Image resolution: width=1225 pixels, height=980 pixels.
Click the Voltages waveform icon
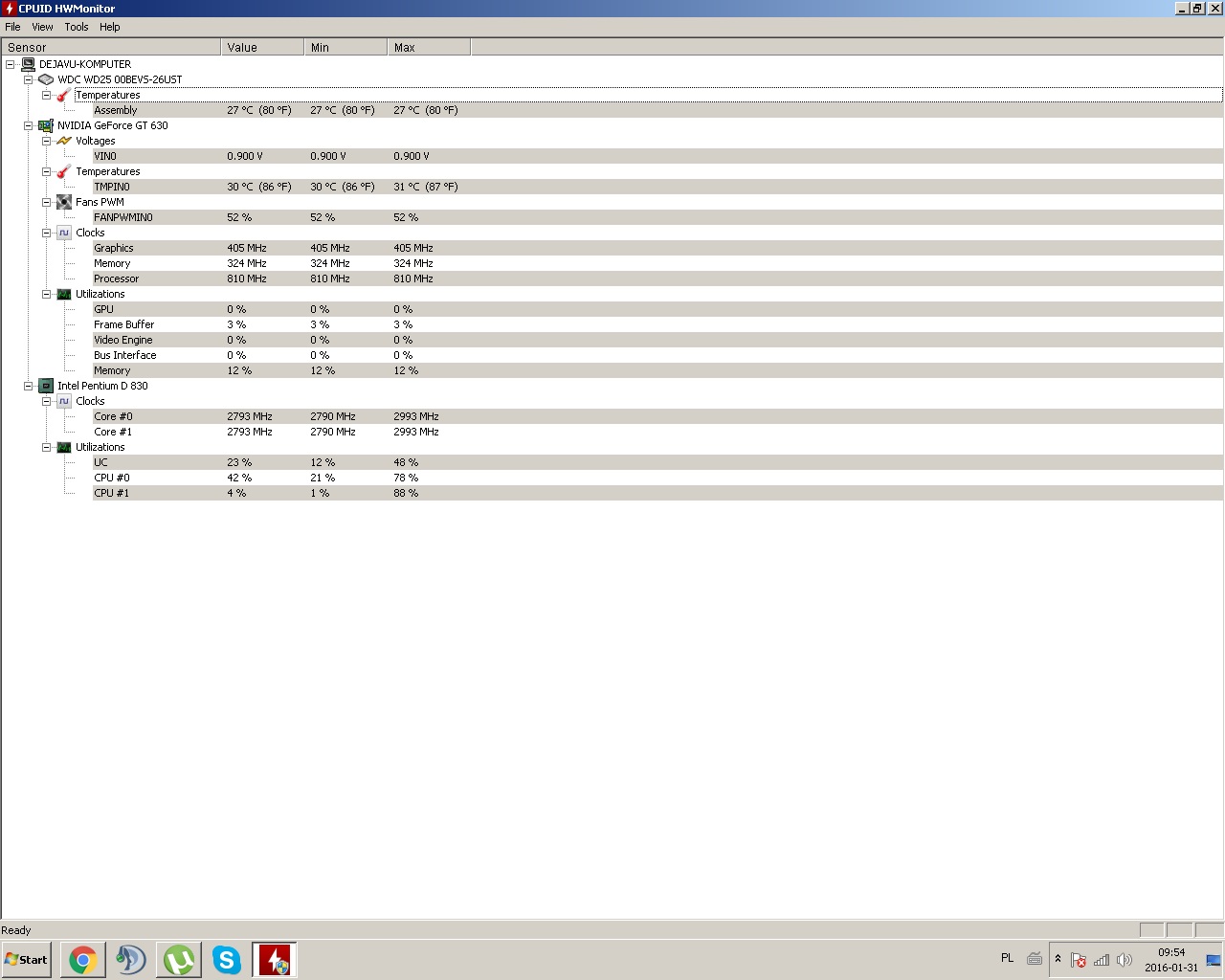[64, 141]
